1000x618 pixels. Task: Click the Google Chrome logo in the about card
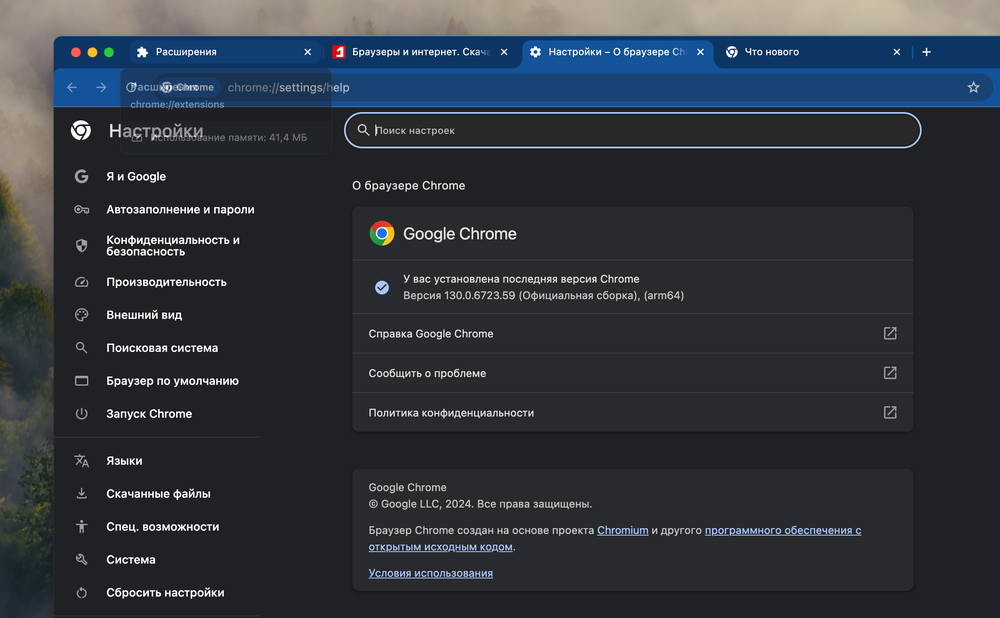tap(382, 233)
